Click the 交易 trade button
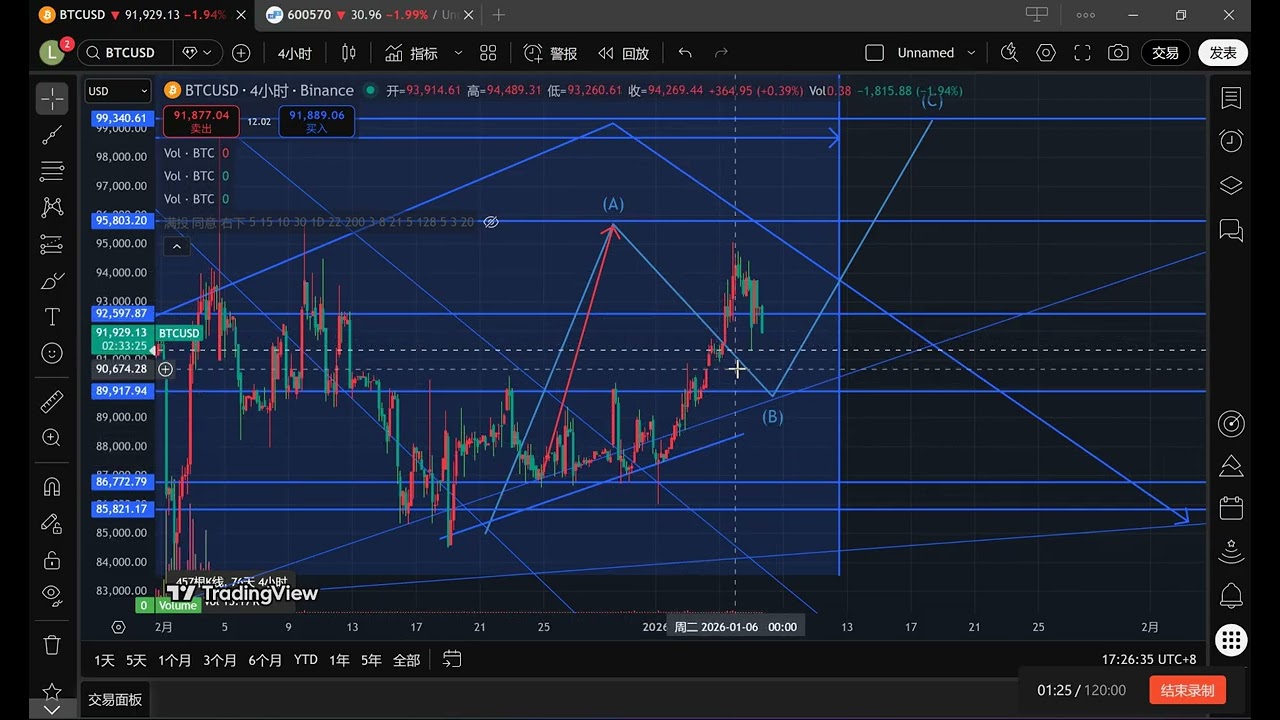 pos(1165,53)
